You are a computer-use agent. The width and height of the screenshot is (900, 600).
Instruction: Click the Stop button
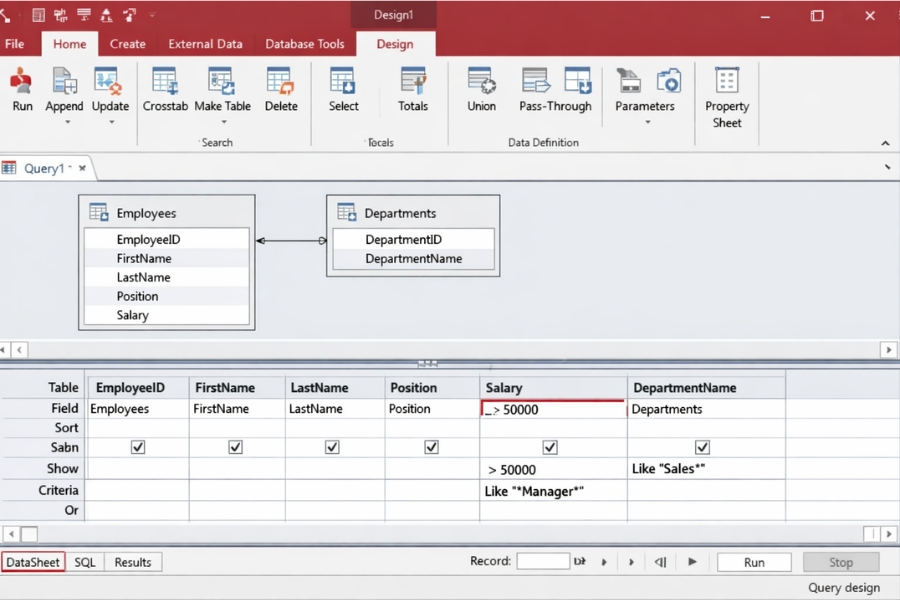[841, 561]
